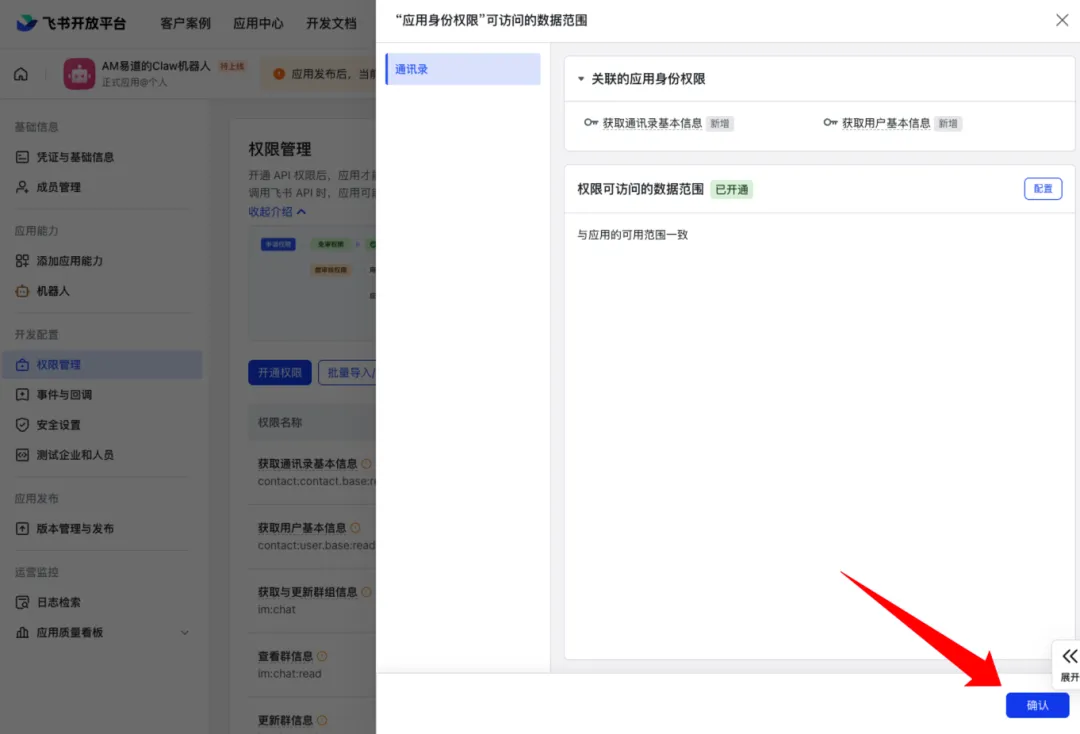Select the 通讯录 tab in dialog
This screenshot has width=1080, height=734.
[x=462, y=69]
